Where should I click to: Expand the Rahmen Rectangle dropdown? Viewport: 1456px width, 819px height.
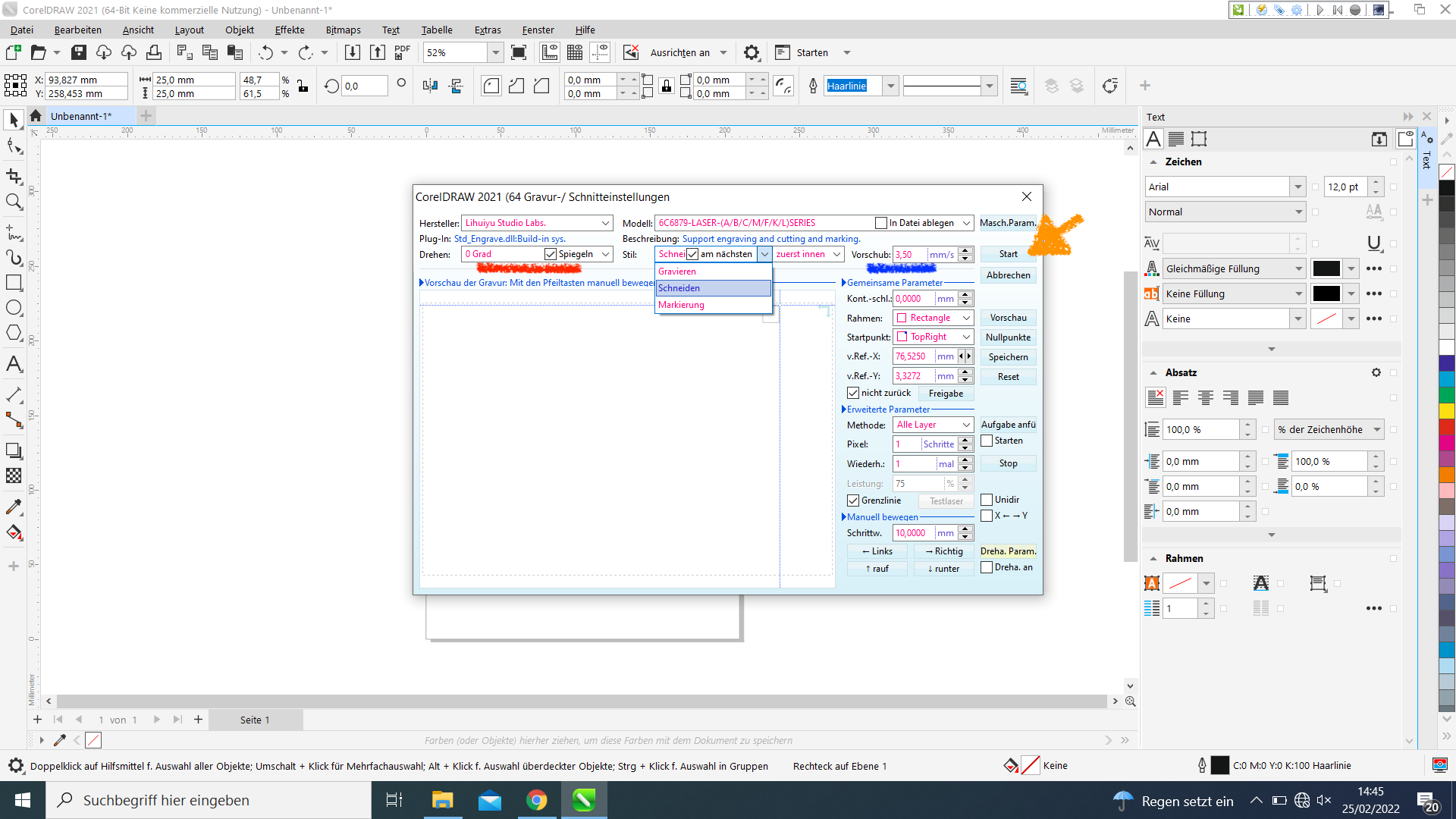pyautogui.click(x=966, y=318)
